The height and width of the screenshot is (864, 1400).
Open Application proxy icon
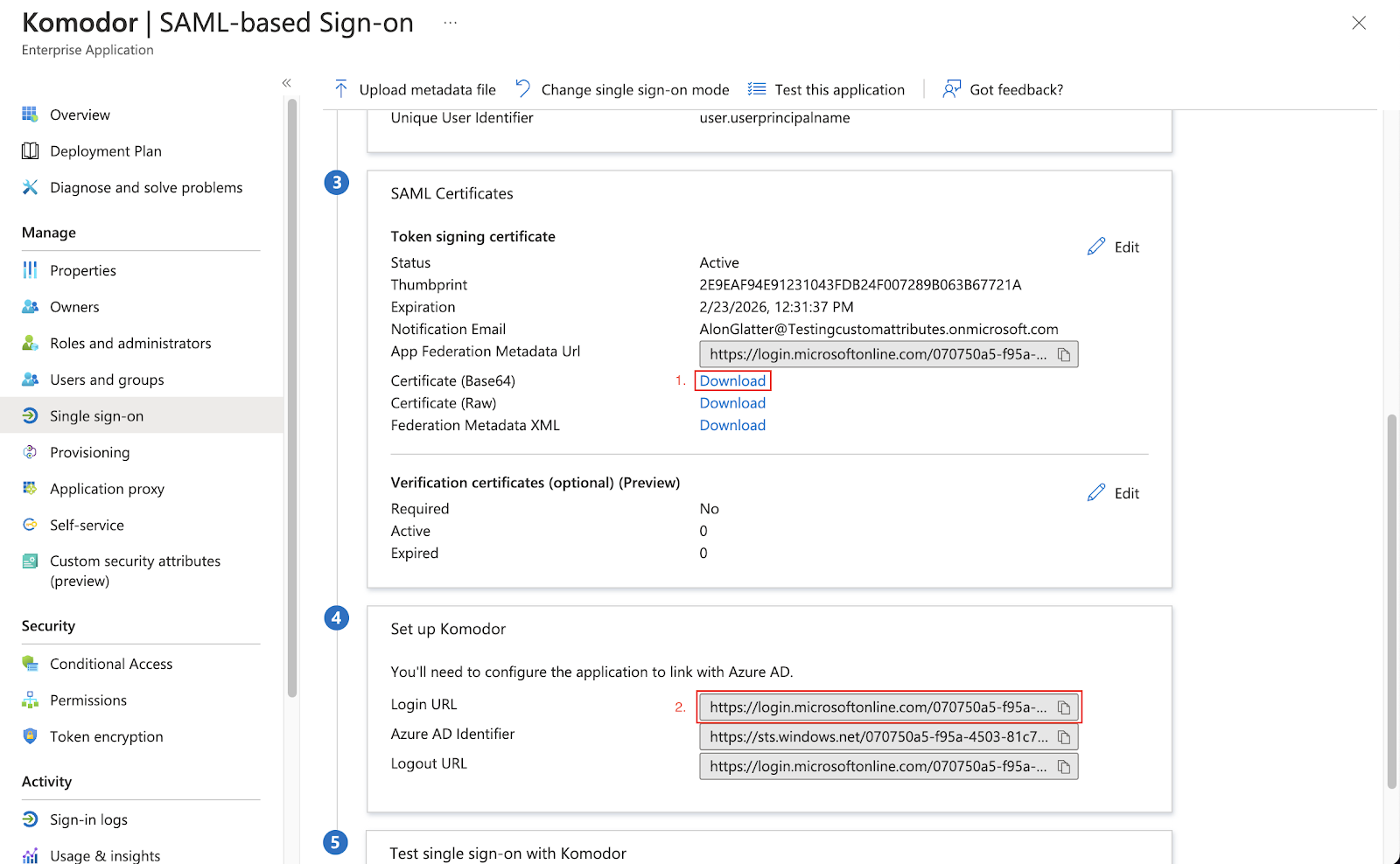click(30, 488)
